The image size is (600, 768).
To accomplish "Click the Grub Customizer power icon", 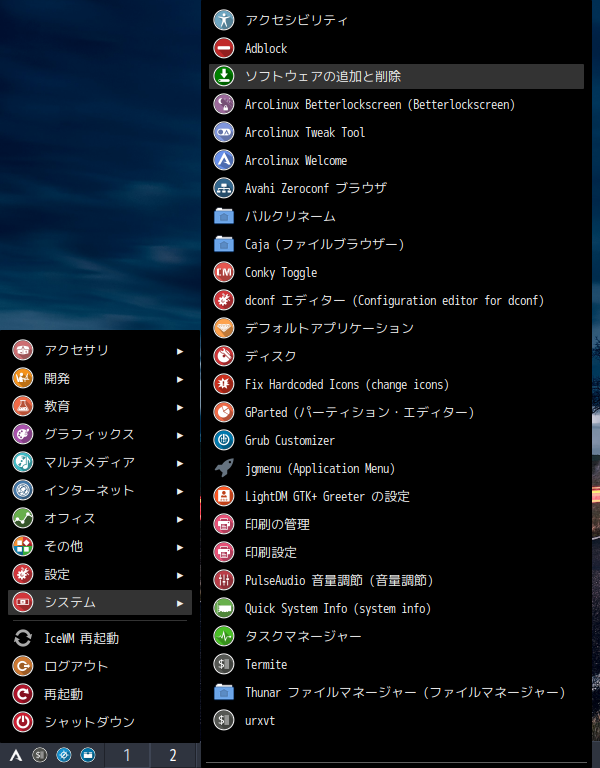I will 224,440.
